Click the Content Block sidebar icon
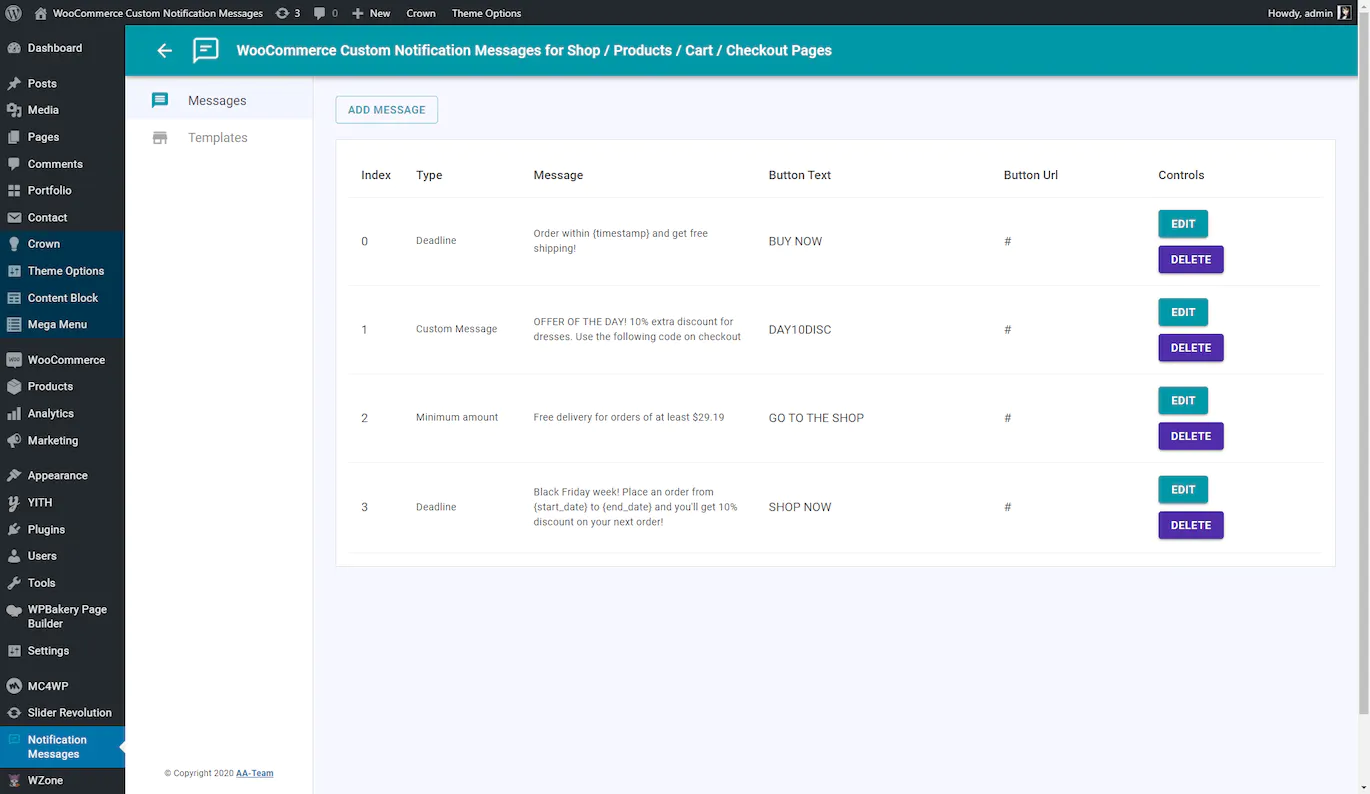Screen dimensions: 1370x794 [x=14, y=298]
